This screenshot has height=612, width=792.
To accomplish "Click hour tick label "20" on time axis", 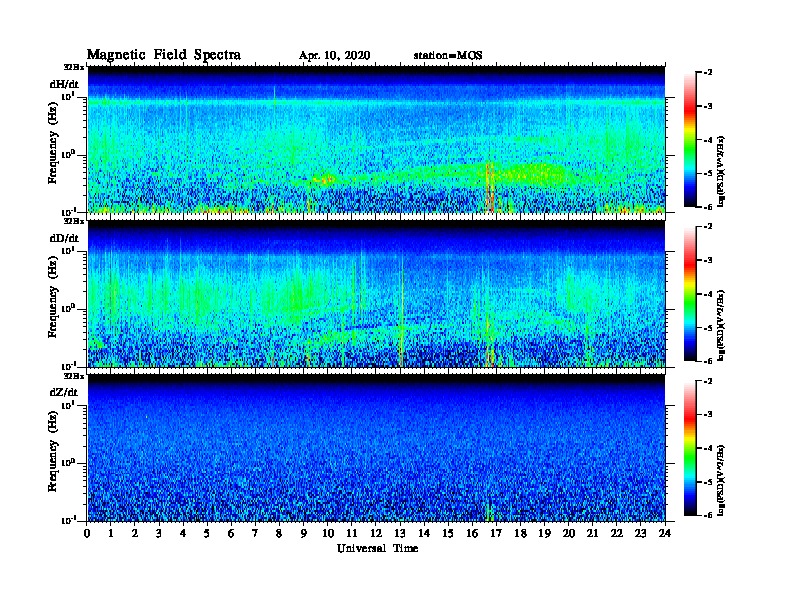I will 569,534.
